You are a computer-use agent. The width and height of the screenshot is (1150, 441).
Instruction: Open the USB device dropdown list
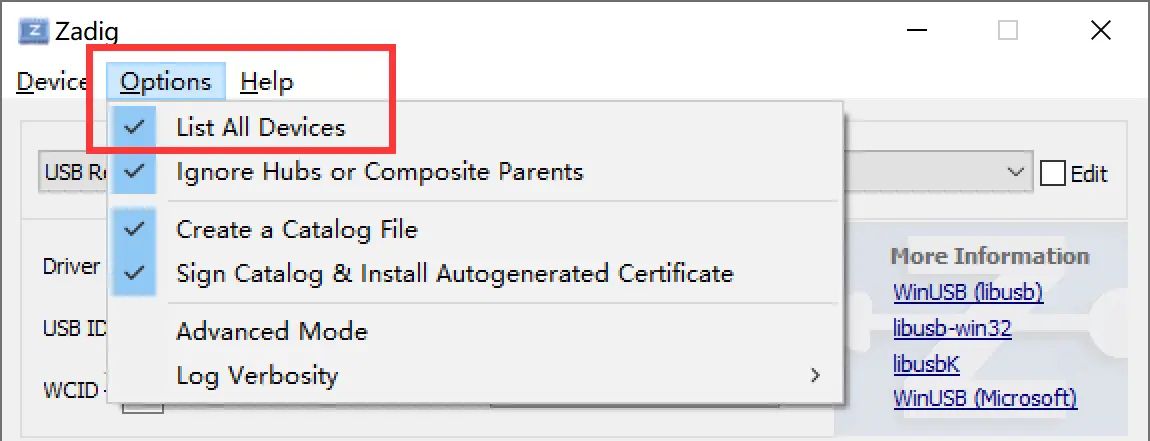1016,171
